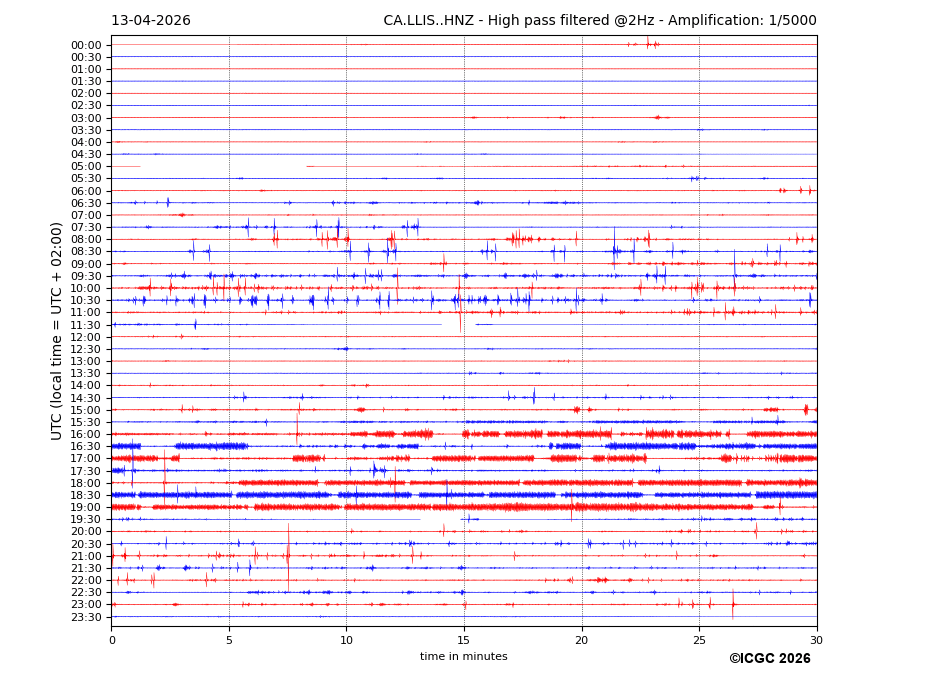Select the 16:00 time row label
Viewport: 927px width, 696px height.
click(x=85, y=435)
